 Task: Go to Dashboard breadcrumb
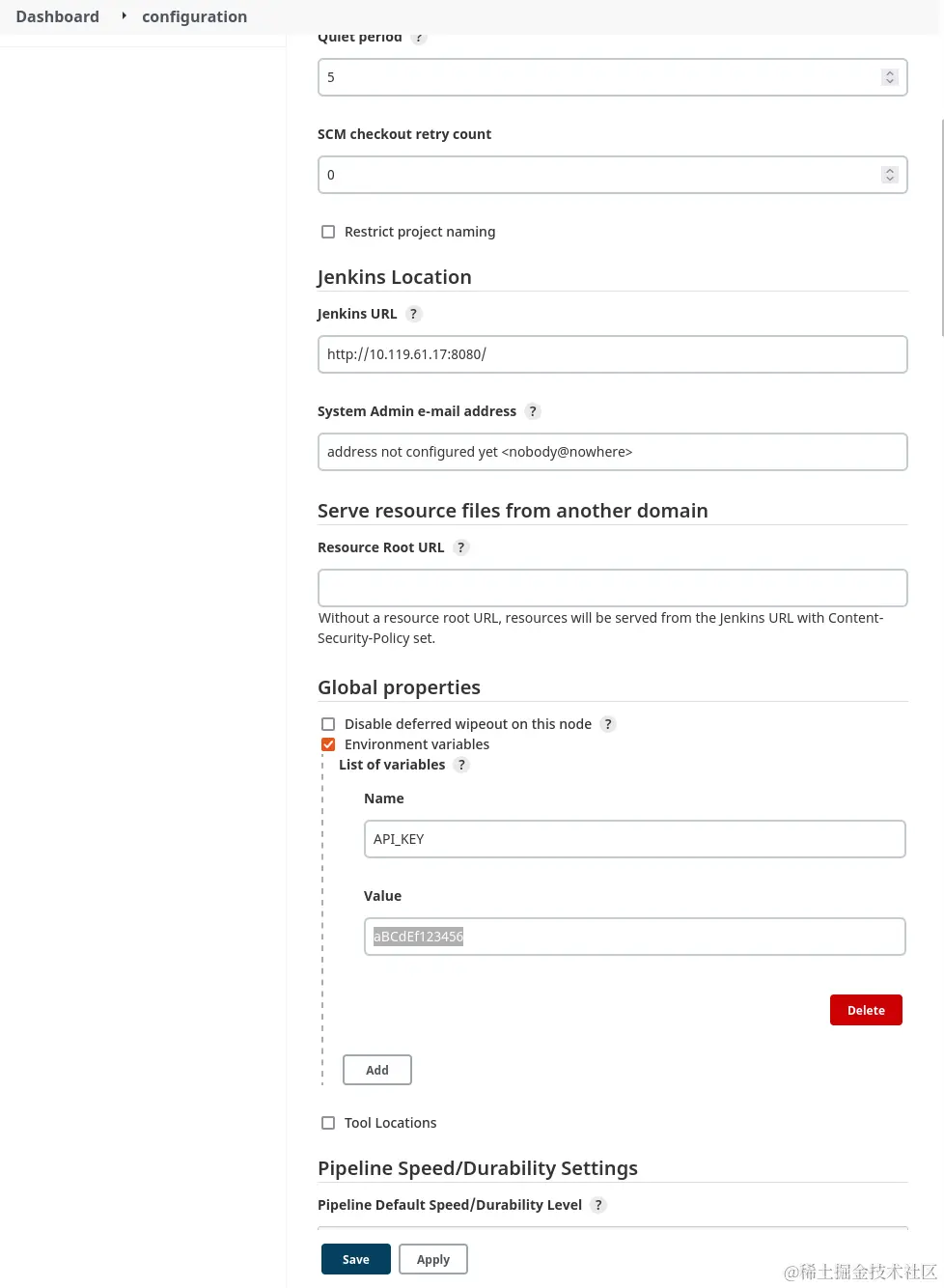tap(58, 16)
